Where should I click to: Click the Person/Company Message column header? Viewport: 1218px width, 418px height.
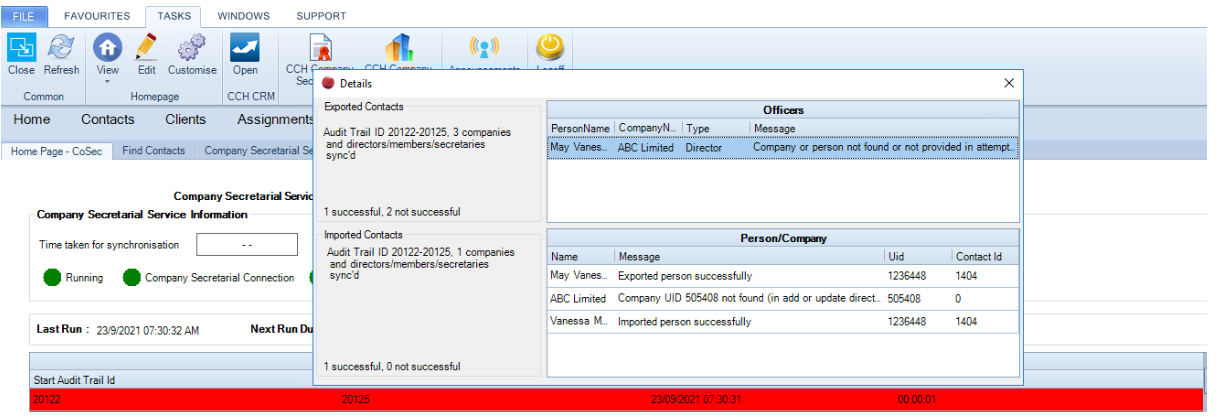(749, 256)
